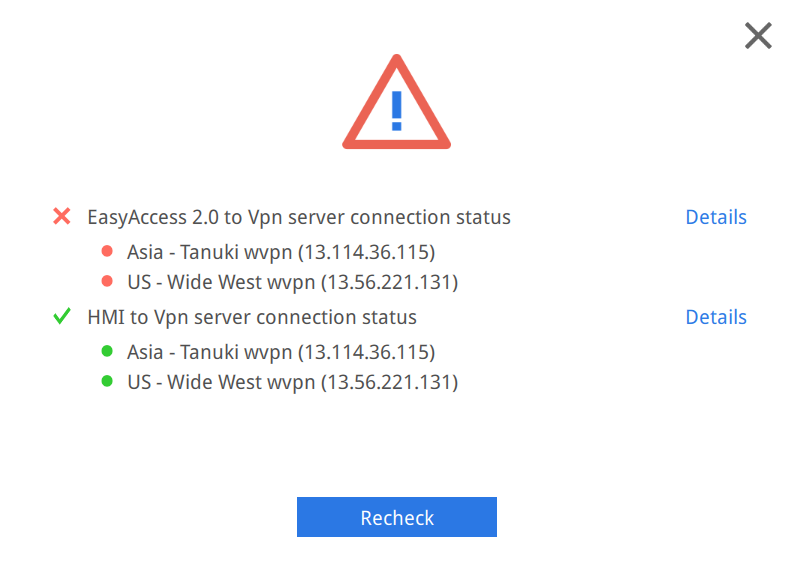Click the green checkmark status icon

[x=62, y=316]
